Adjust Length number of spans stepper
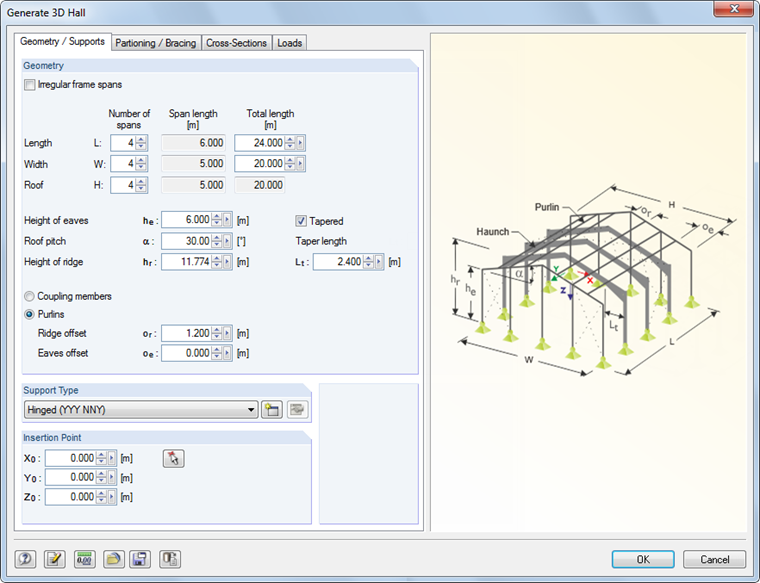The width and height of the screenshot is (760, 583). 141,143
